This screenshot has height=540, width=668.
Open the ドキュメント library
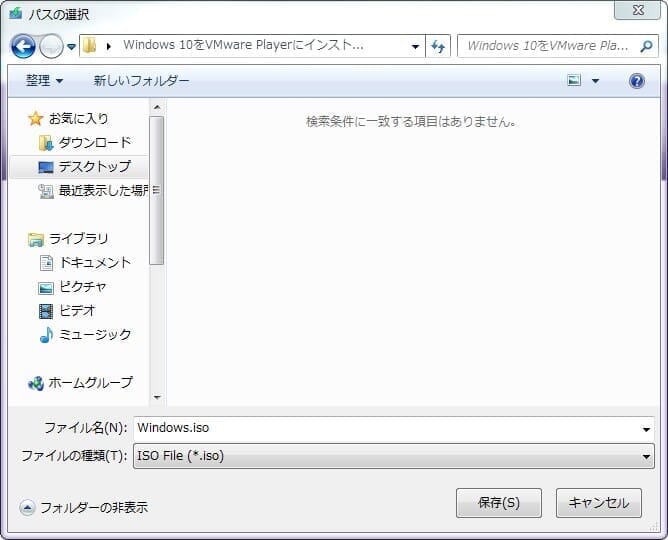[x=94, y=262]
